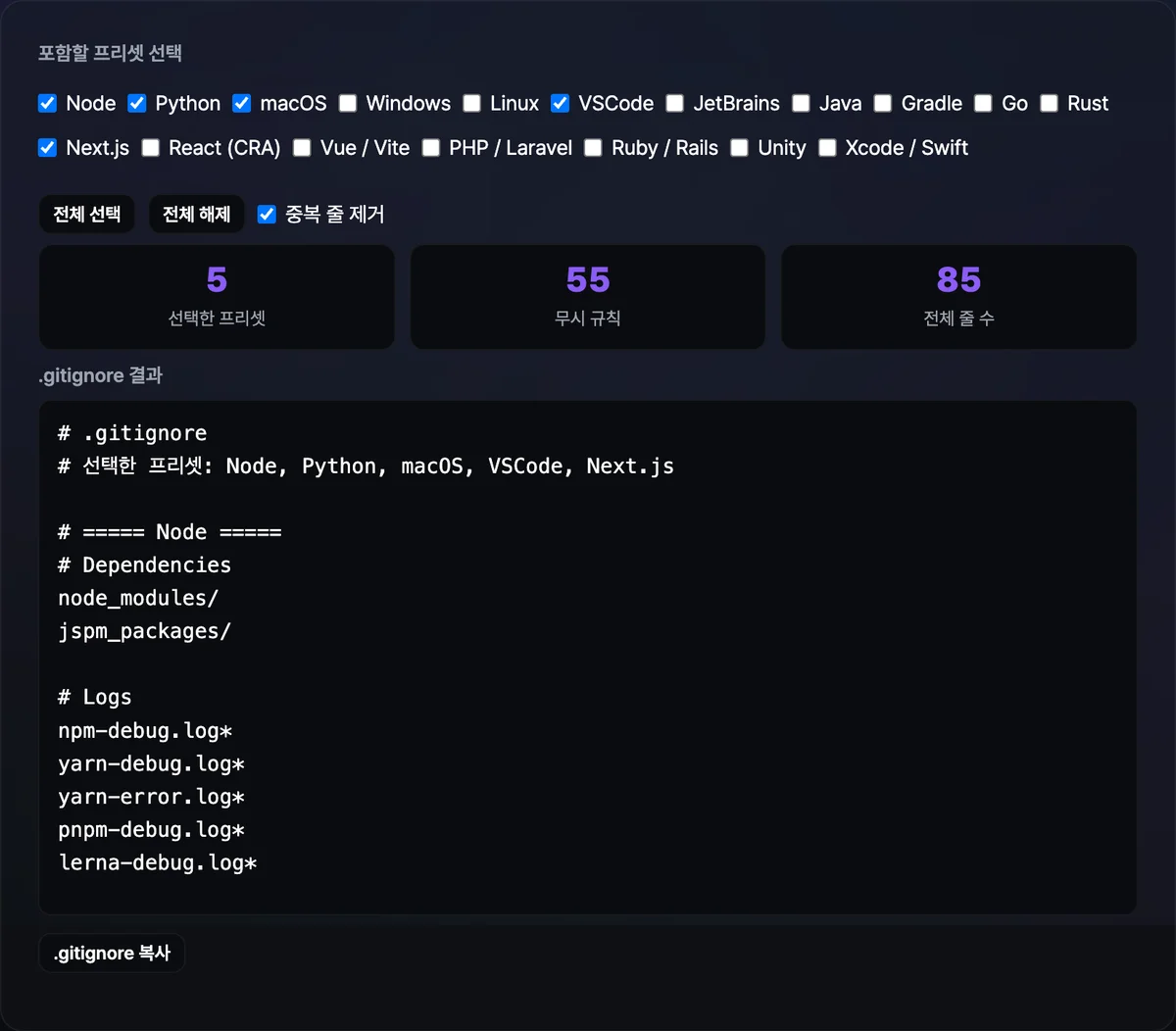Uncheck the Python preset checkbox
The width and height of the screenshot is (1176, 1031).
click(137, 103)
